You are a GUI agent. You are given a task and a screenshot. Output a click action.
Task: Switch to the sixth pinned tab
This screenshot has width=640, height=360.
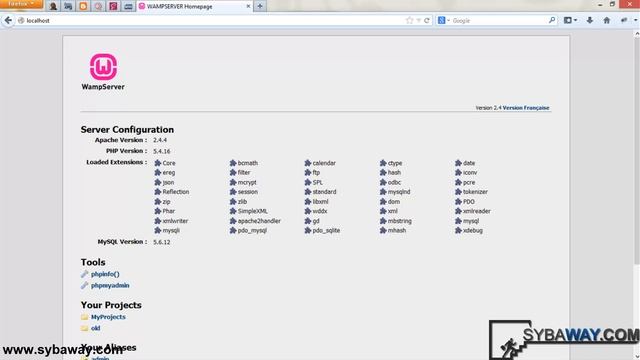(x=128, y=6)
